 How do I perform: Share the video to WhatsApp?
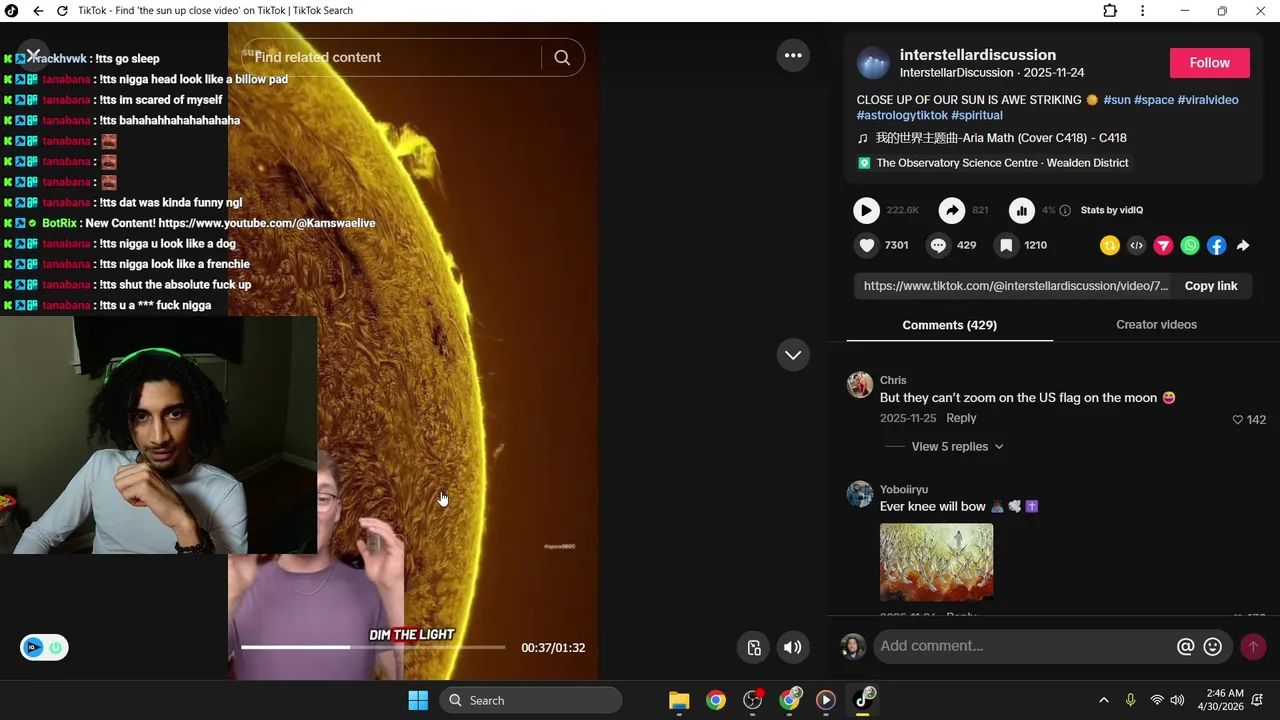[x=1190, y=245]
